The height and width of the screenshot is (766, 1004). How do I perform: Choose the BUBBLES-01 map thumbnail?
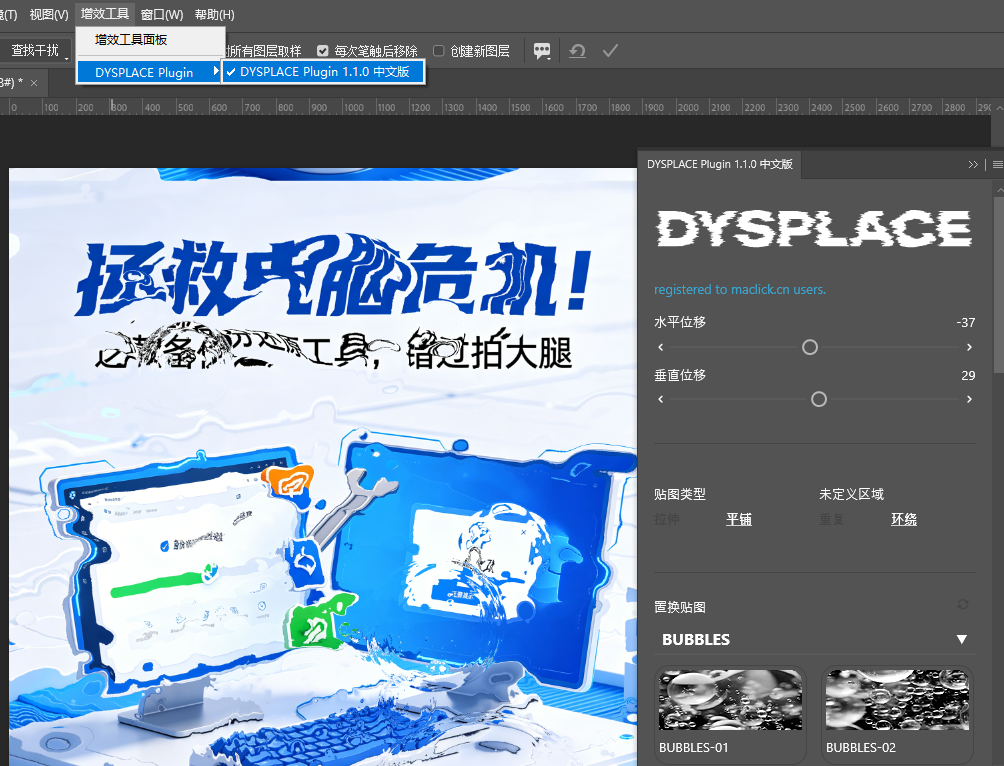point(730,700)
